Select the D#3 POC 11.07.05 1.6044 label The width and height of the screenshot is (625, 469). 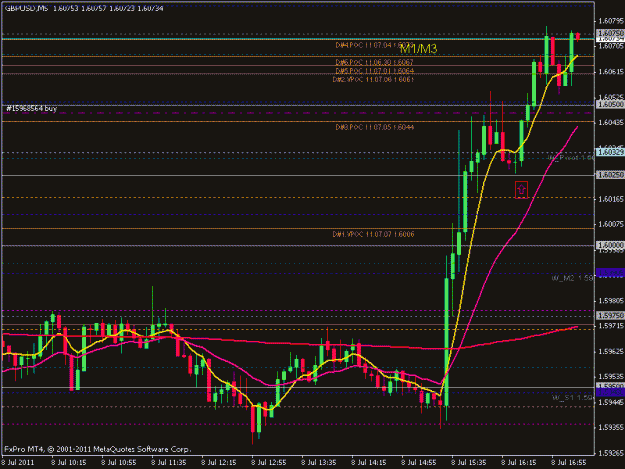pyautogui.click(x=374, y=128)
